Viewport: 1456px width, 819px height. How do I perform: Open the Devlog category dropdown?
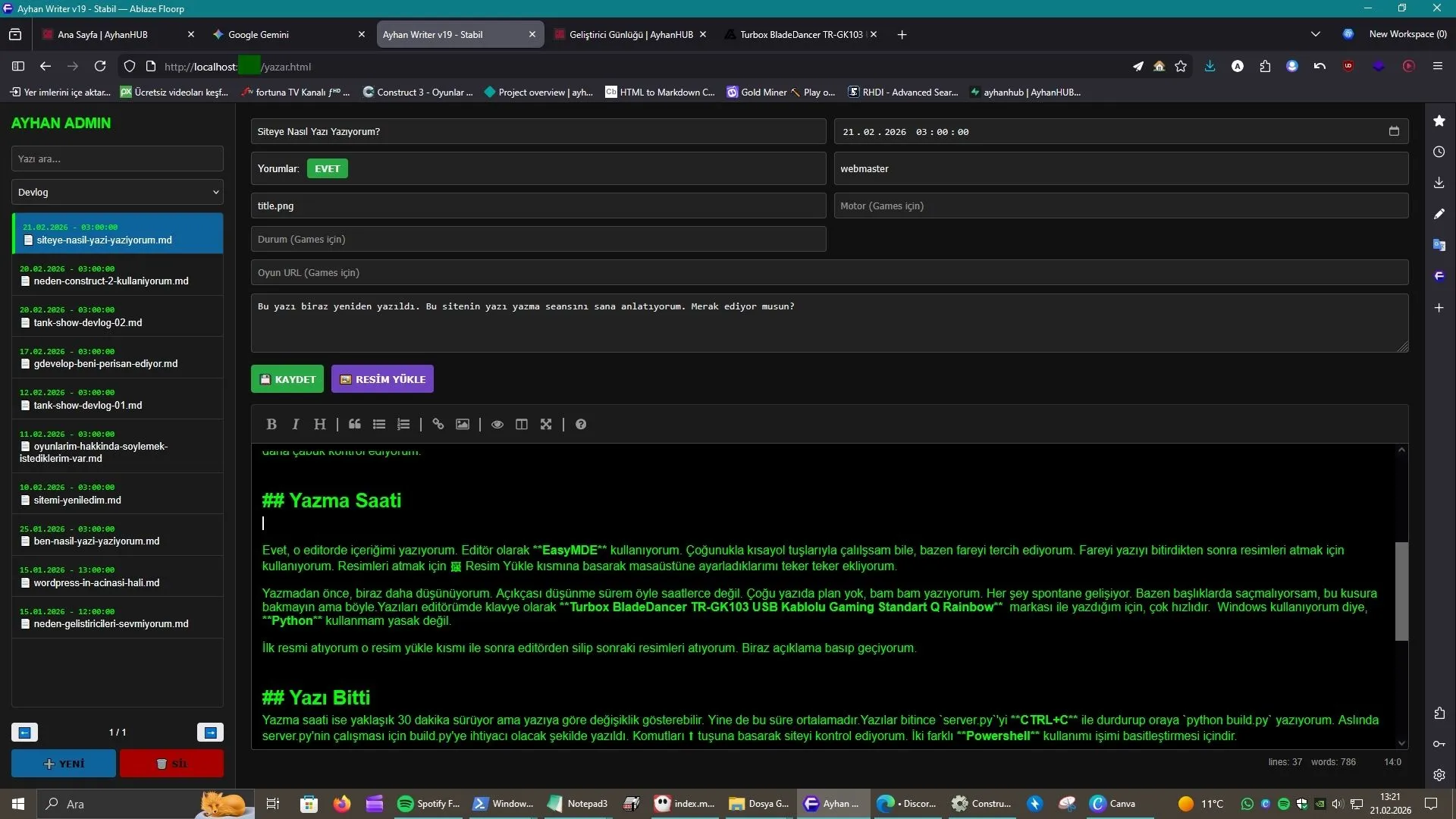(x=117, y=192)
